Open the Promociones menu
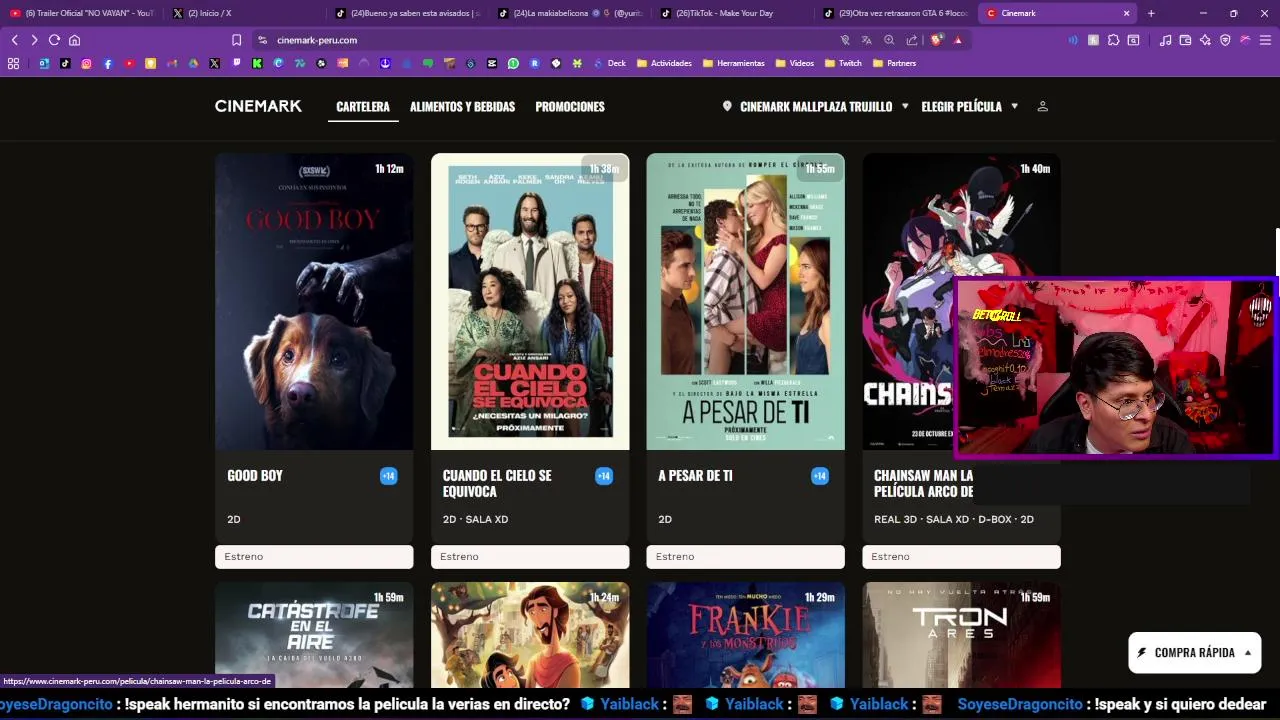Image resolution: width=1280 pixels, height=720 pixels. pos(570,106)
